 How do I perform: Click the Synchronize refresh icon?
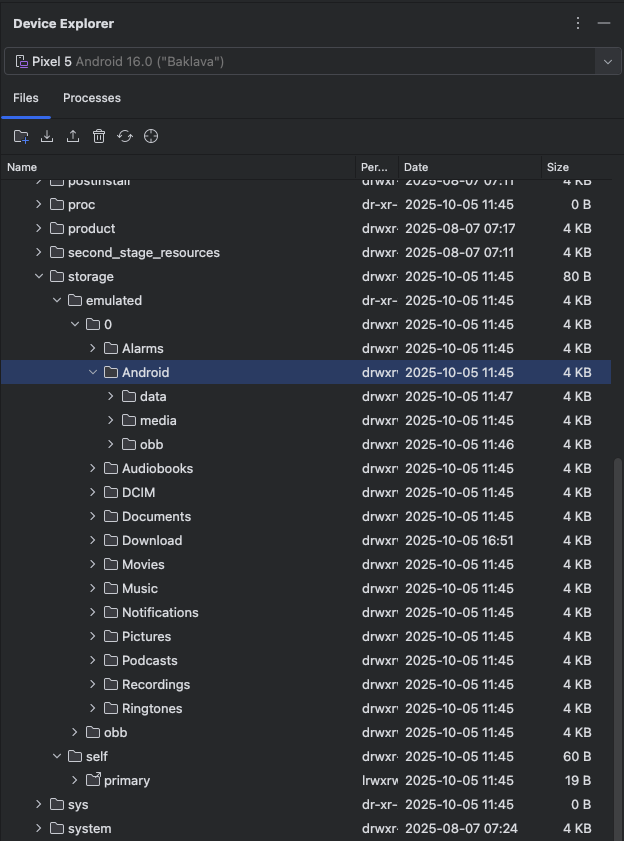coord(125,136)
